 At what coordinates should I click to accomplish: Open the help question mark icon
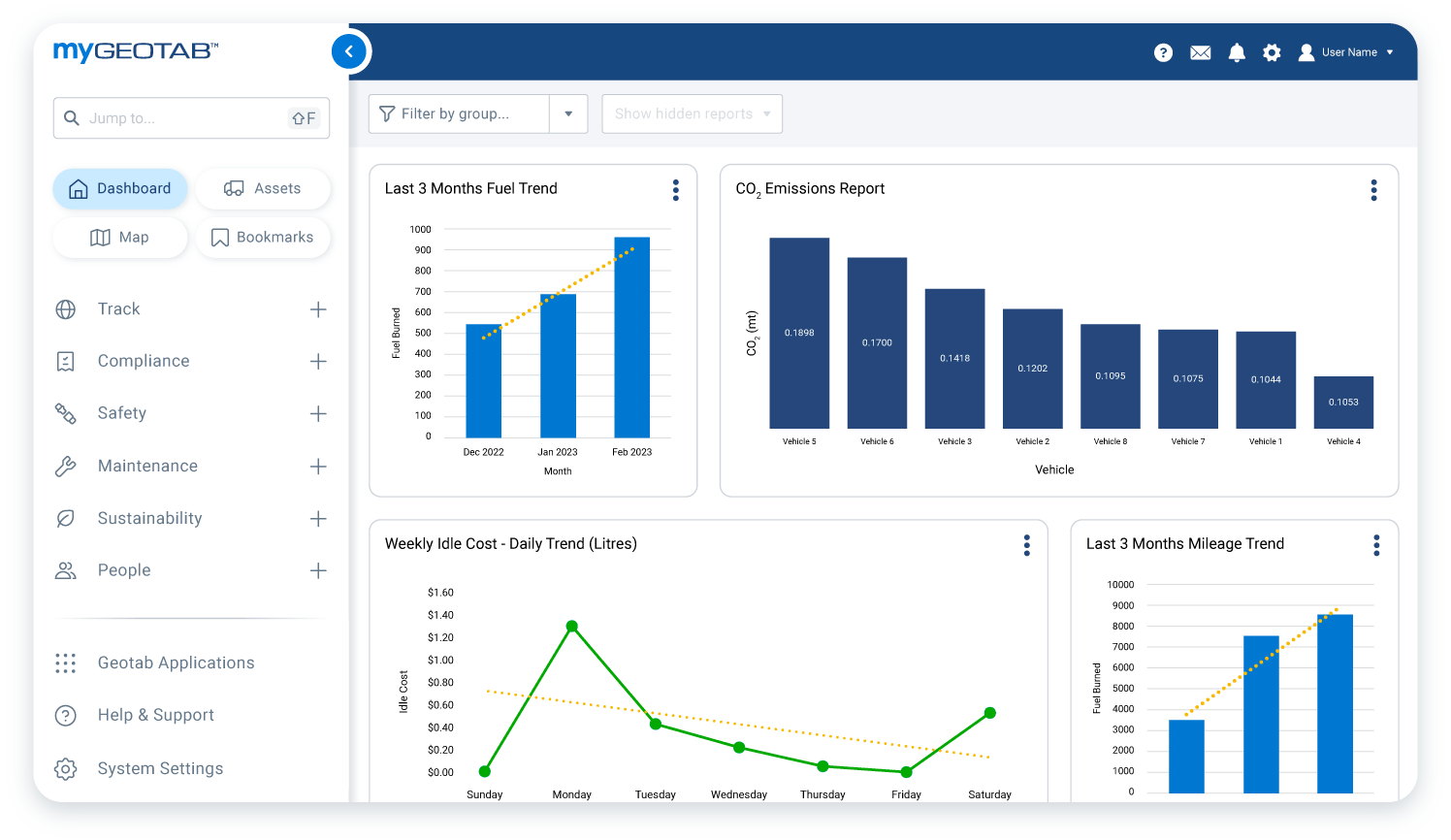click(1163, 52)
